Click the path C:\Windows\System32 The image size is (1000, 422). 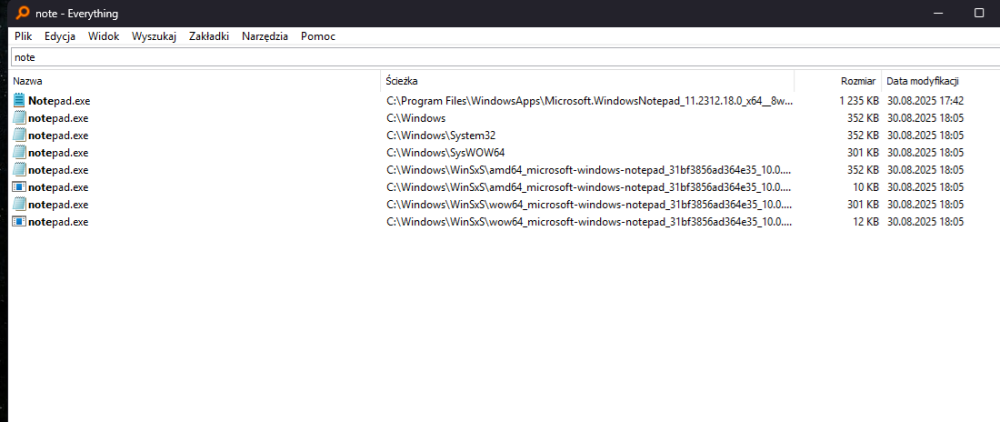point(441,135)
